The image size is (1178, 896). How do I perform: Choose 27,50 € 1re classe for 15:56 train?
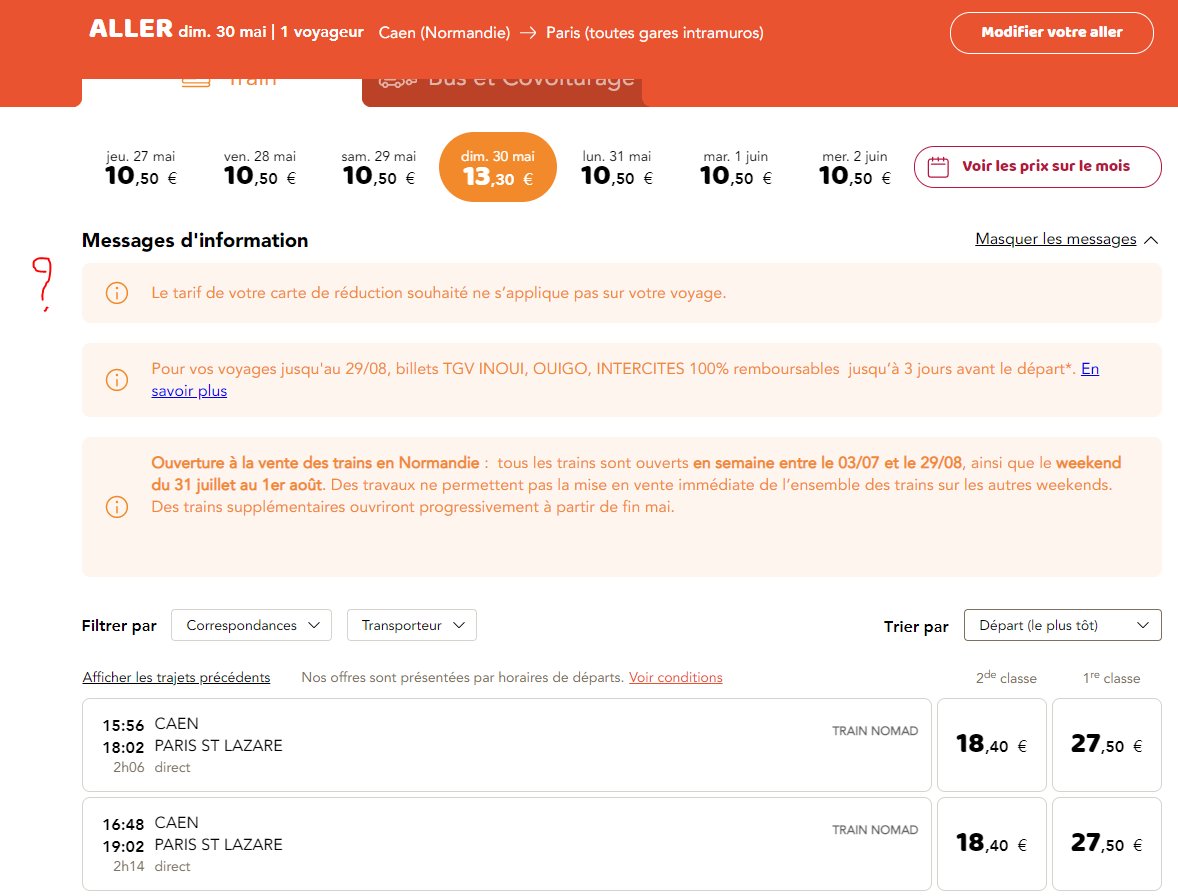(1107, 745)
